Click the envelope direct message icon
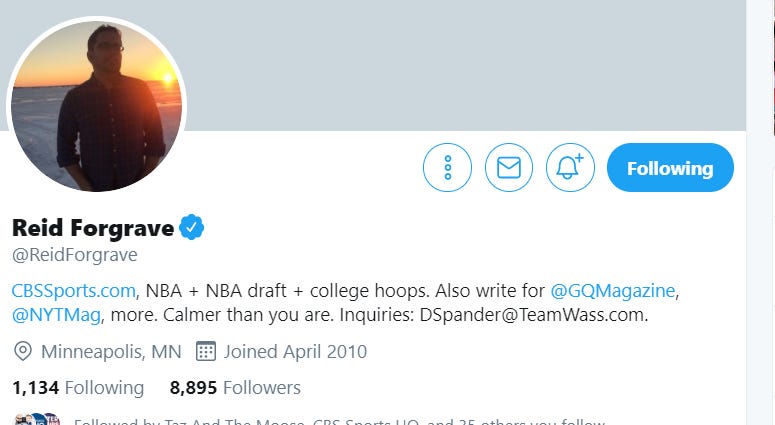Image resolution: width=775 pixels, height=425 pixels. coord(509,168)
